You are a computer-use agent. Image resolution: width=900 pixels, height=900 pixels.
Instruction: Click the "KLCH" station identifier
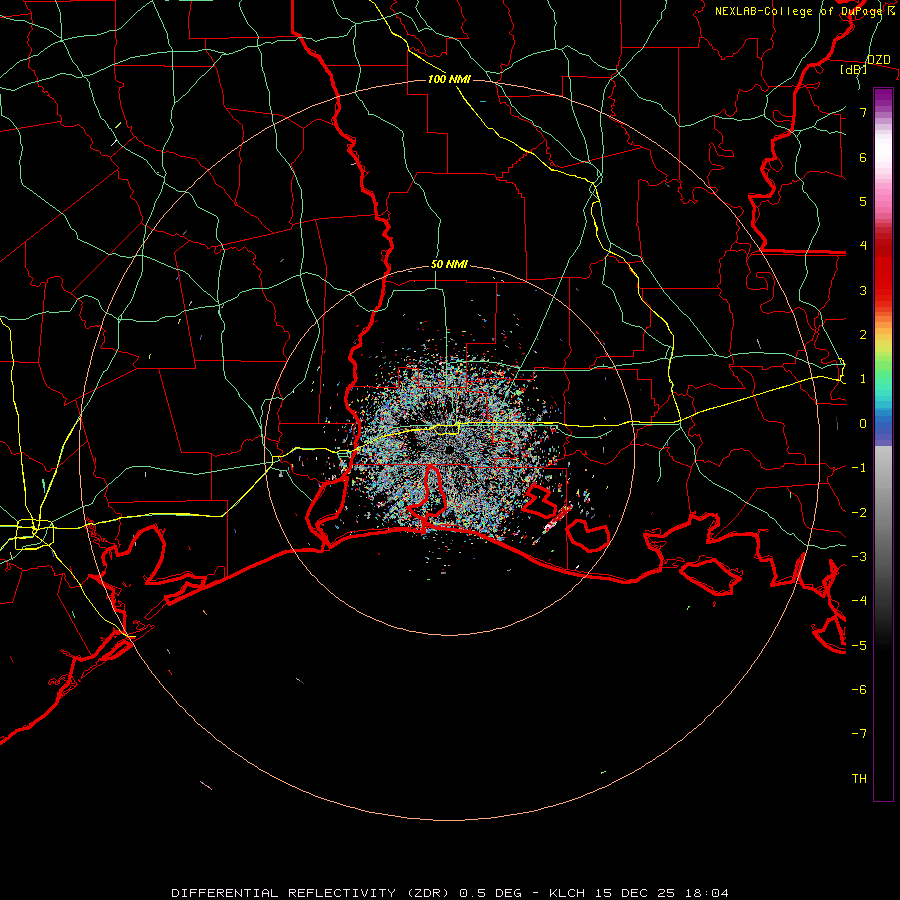point(567,893)
